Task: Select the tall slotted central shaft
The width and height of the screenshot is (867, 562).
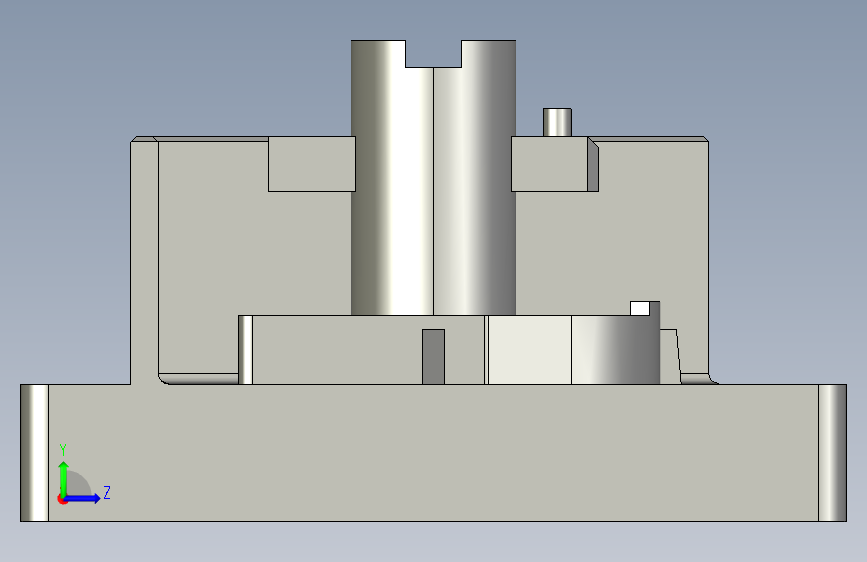Action: [434, 178]
